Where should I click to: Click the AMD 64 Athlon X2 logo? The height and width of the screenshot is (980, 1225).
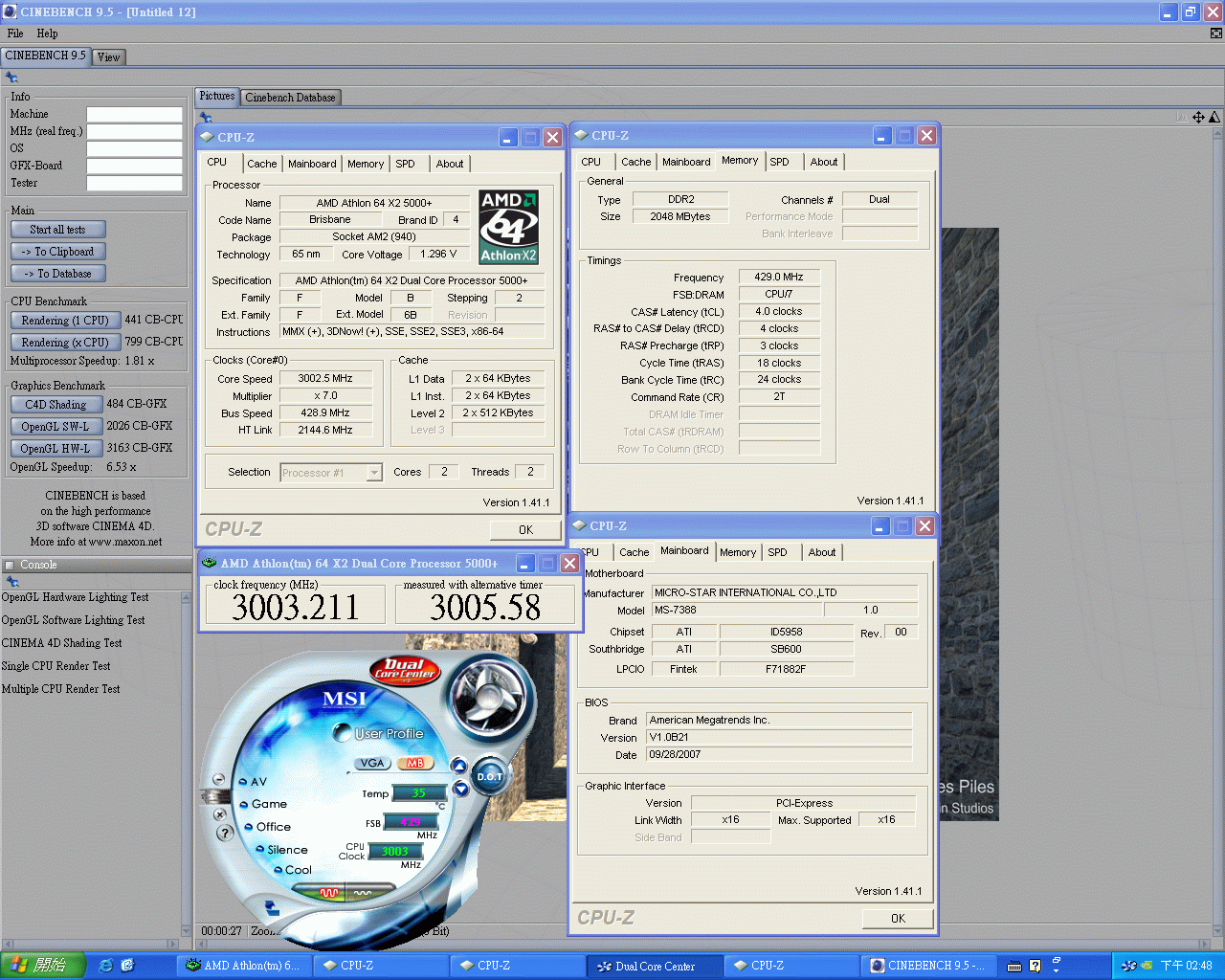point(508,227)
